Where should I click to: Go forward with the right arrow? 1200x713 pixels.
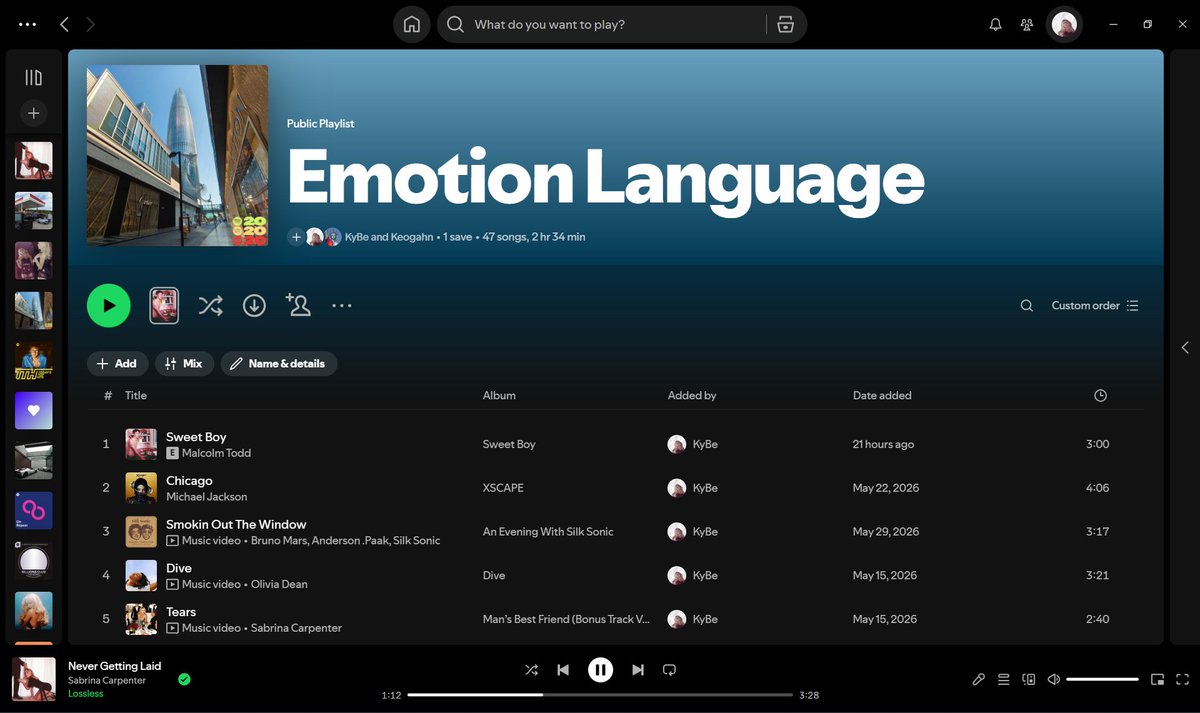91,24
